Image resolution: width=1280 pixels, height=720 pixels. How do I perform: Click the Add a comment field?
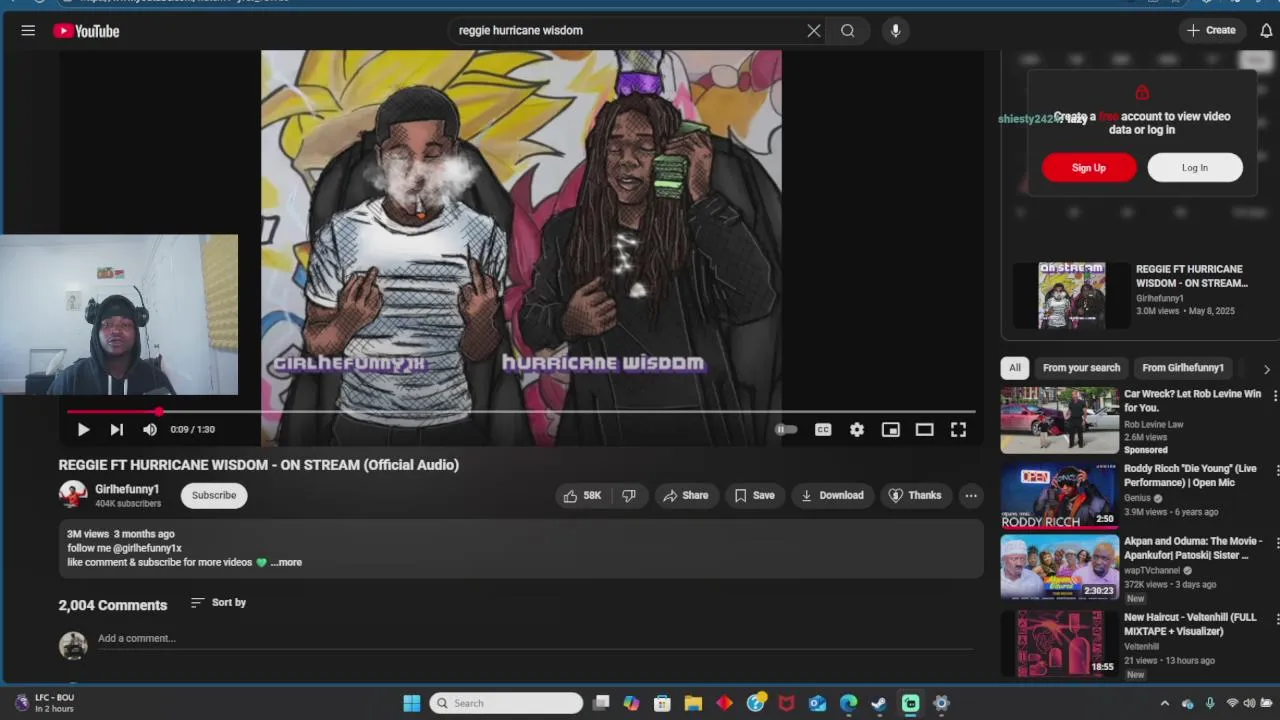(535, 639)
